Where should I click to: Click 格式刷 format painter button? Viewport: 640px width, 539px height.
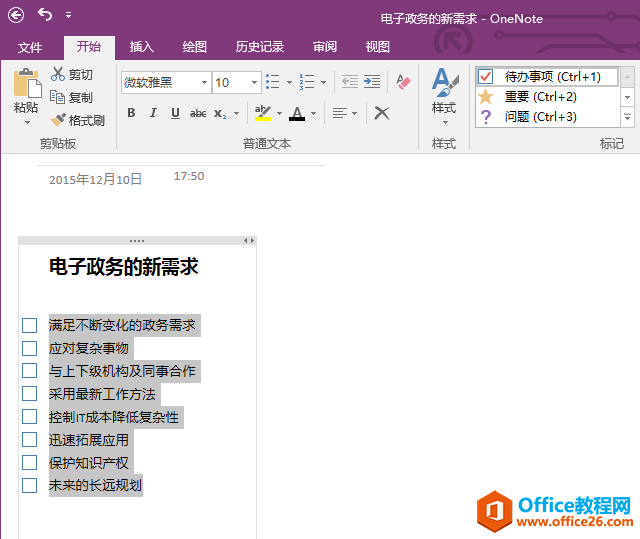click(78, 120)
